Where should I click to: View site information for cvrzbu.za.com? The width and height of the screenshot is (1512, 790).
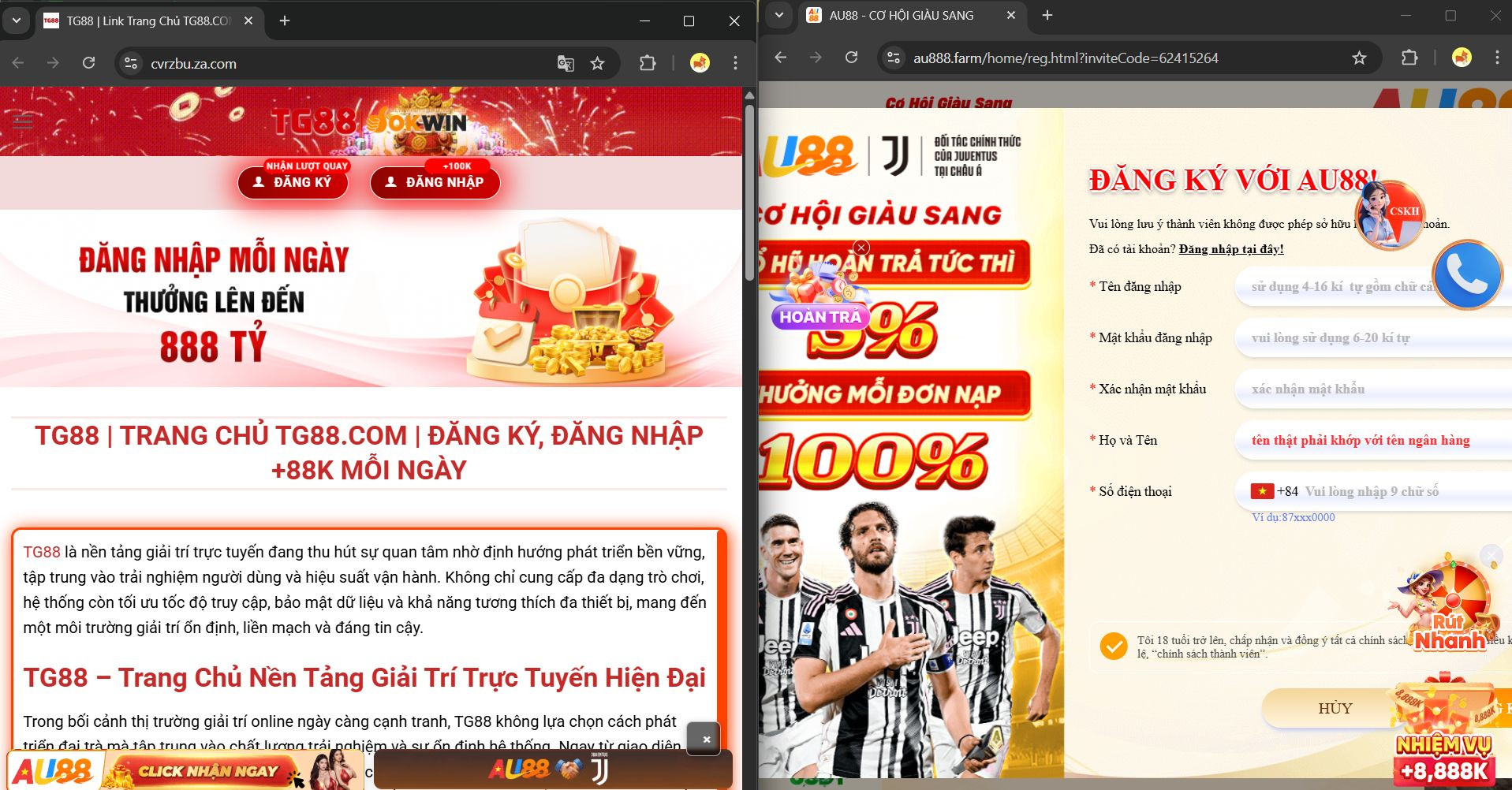tap(131, 63)
